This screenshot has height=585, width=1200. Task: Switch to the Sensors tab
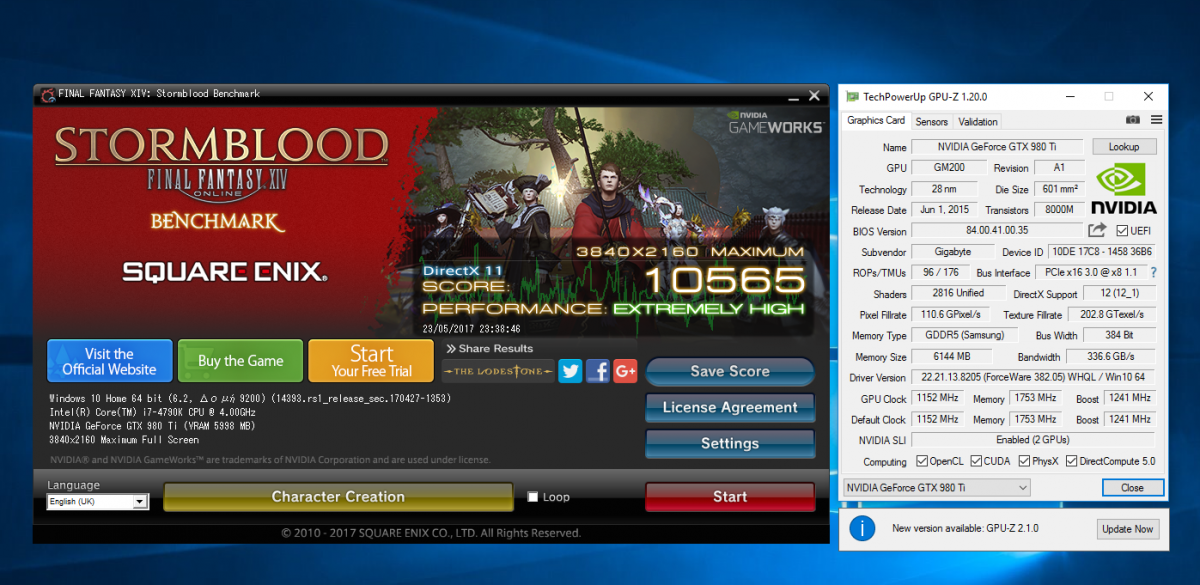click(932, 122)
